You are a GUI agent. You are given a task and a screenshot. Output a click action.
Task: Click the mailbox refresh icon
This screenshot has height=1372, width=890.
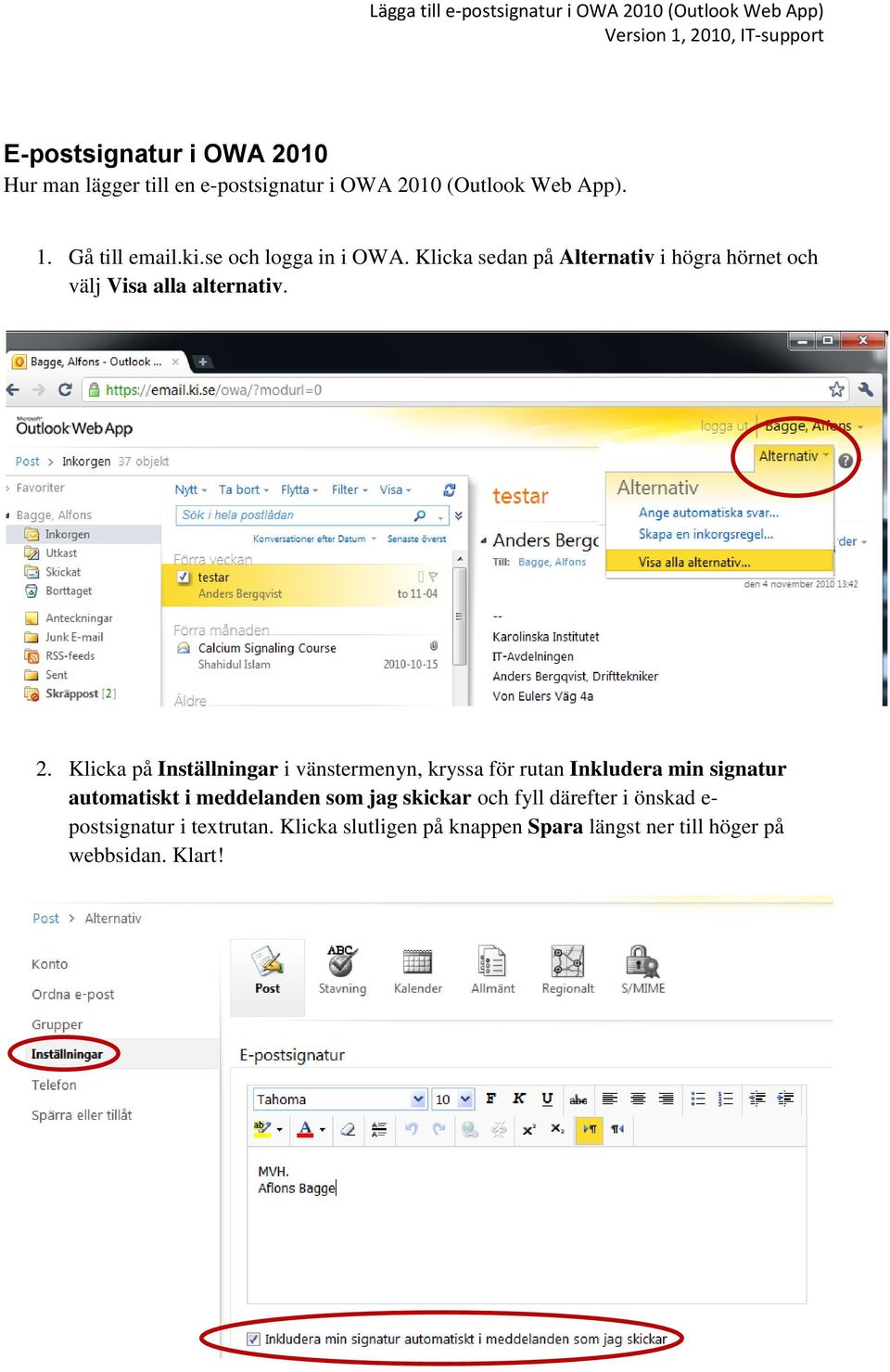pos(450,489)
